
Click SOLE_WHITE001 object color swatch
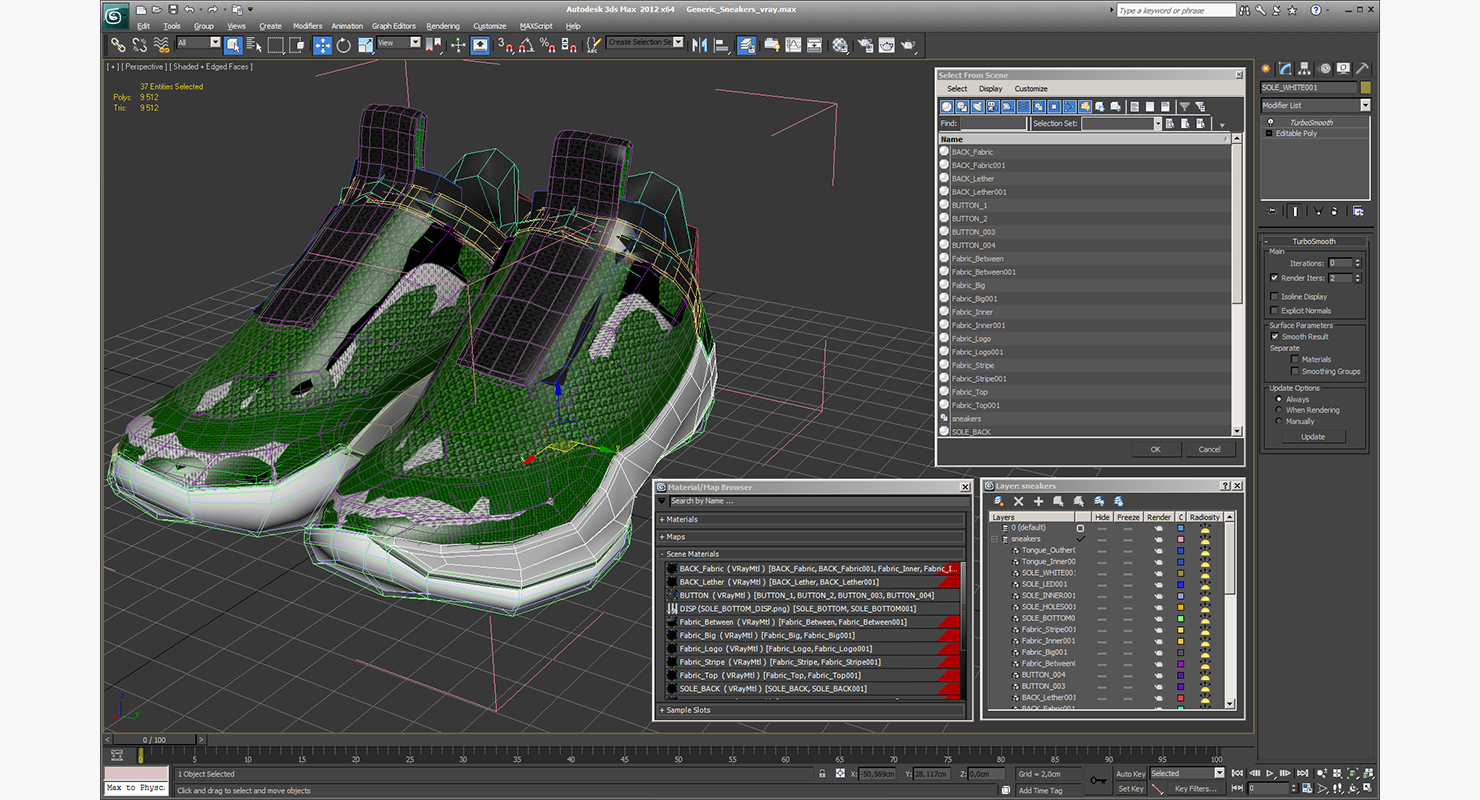pyautogui.click(x=1365, y=88)
